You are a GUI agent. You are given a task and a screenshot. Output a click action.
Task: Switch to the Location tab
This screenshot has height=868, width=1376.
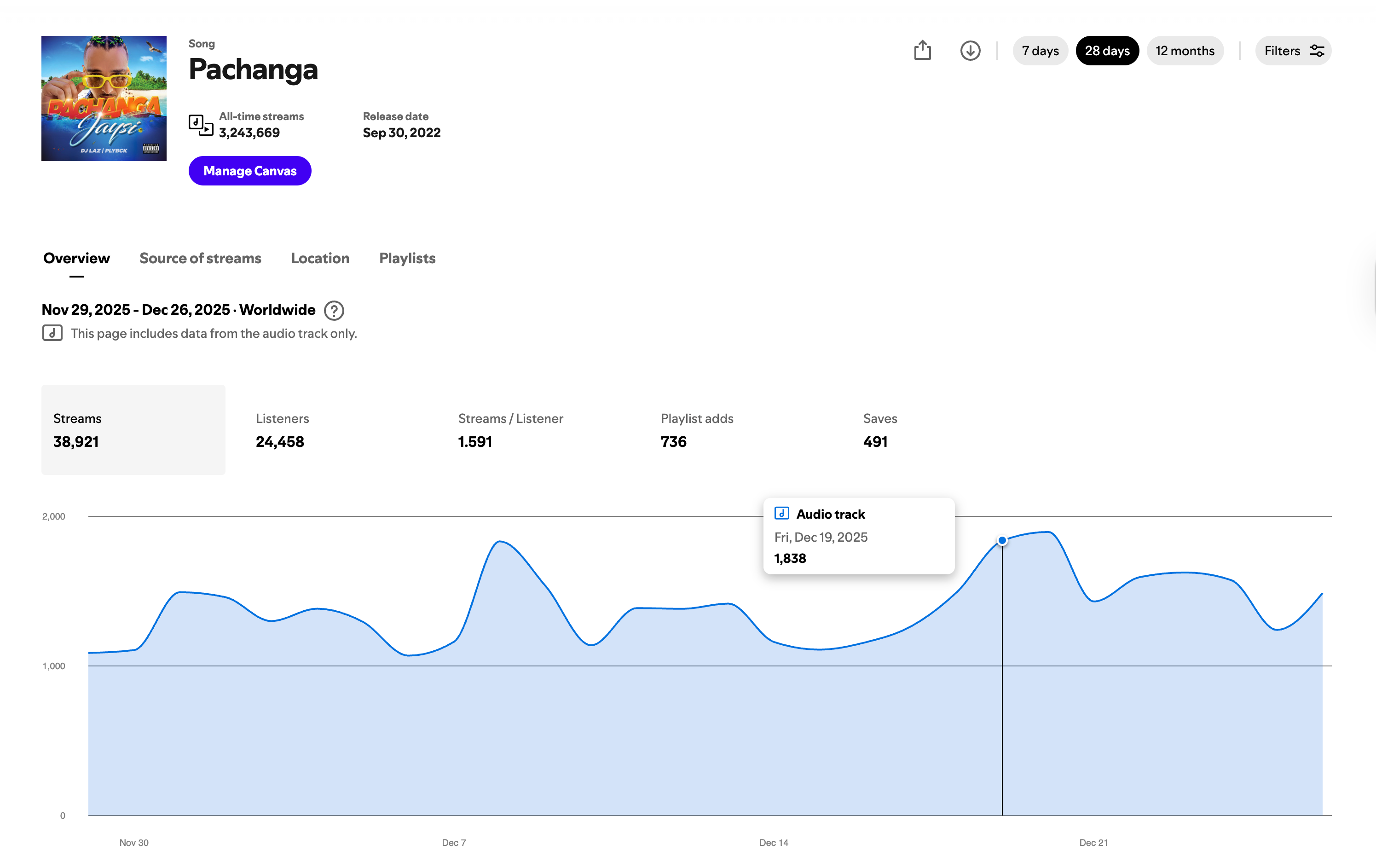[x=320, y=258]
